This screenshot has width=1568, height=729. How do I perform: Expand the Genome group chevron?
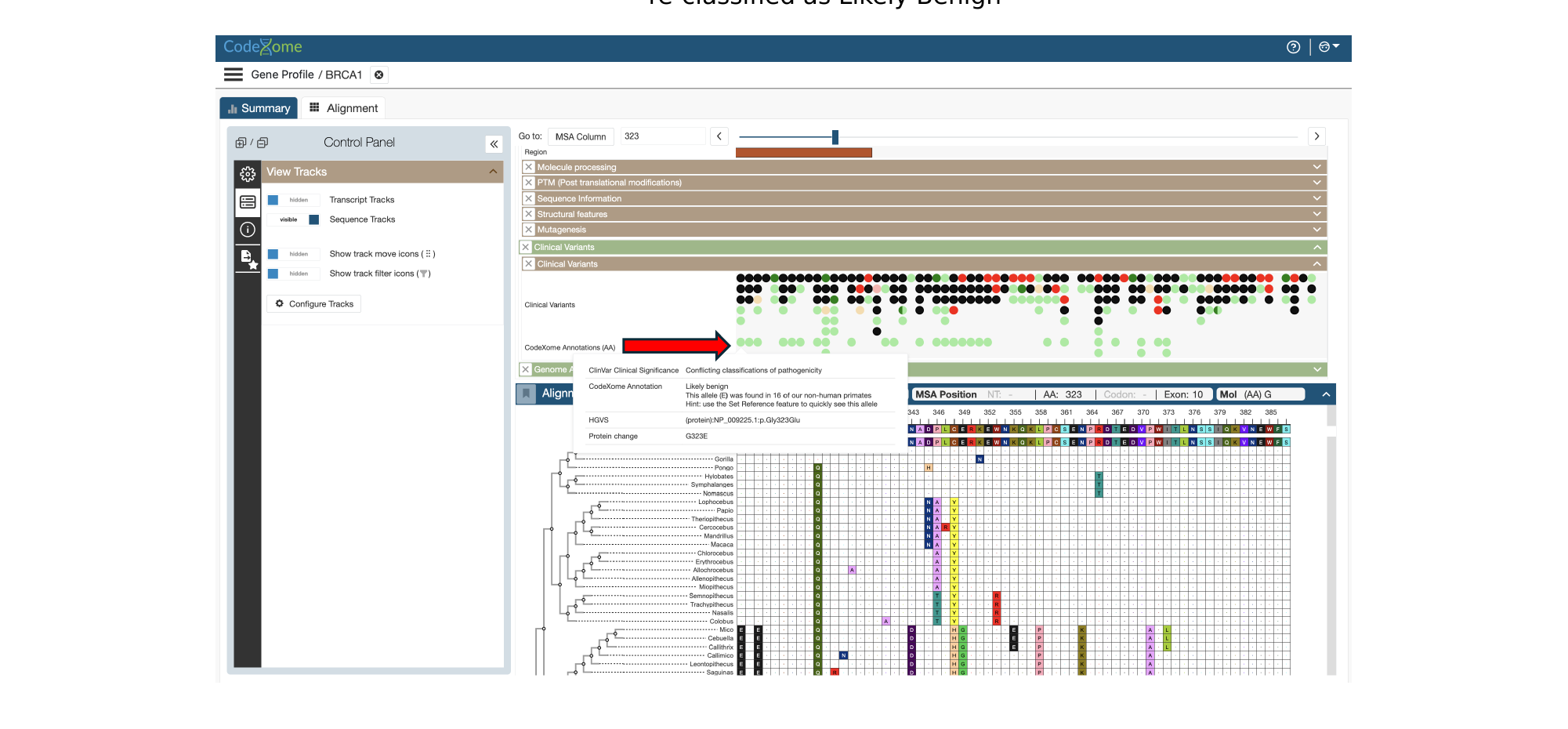click(1317, 369)
